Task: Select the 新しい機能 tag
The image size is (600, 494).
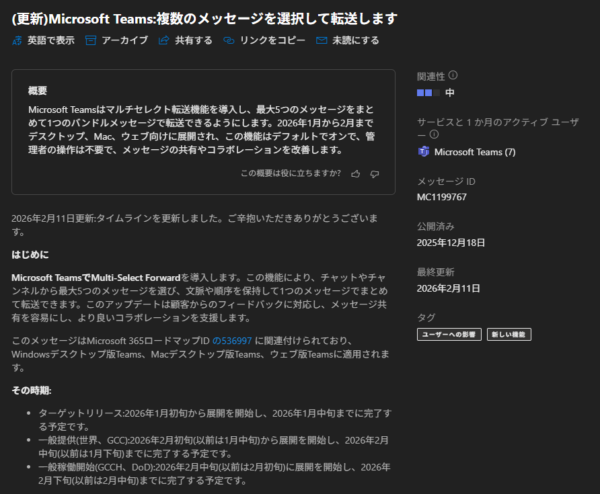Action: (x=510, y=335)
